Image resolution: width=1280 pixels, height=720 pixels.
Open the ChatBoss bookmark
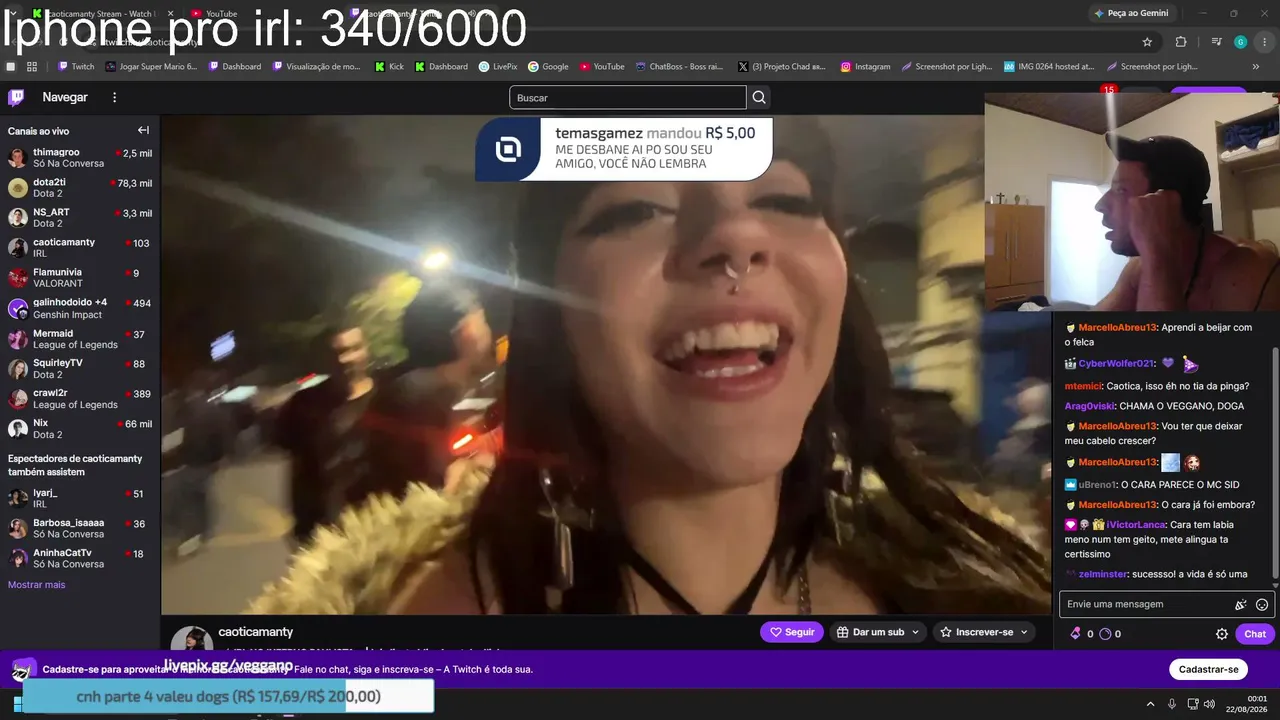[679, 67]
